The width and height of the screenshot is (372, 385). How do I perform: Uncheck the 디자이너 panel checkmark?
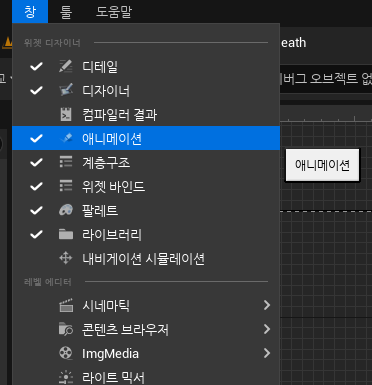pos(36,90)
